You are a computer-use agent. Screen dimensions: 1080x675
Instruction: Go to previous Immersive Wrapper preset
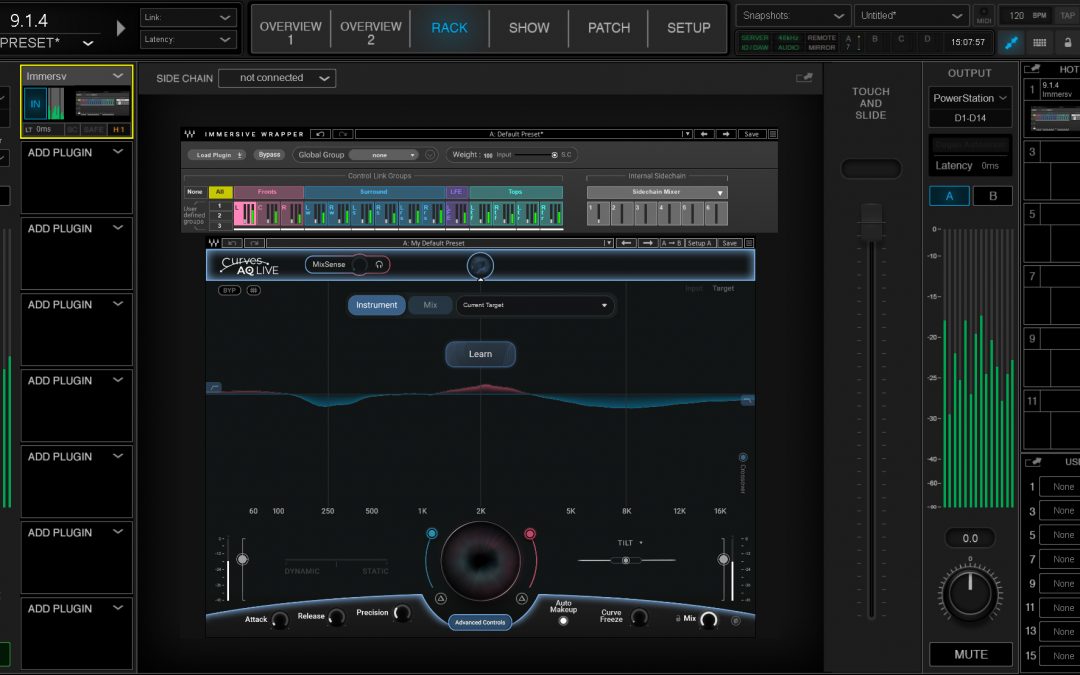click(x=704, y=134)
